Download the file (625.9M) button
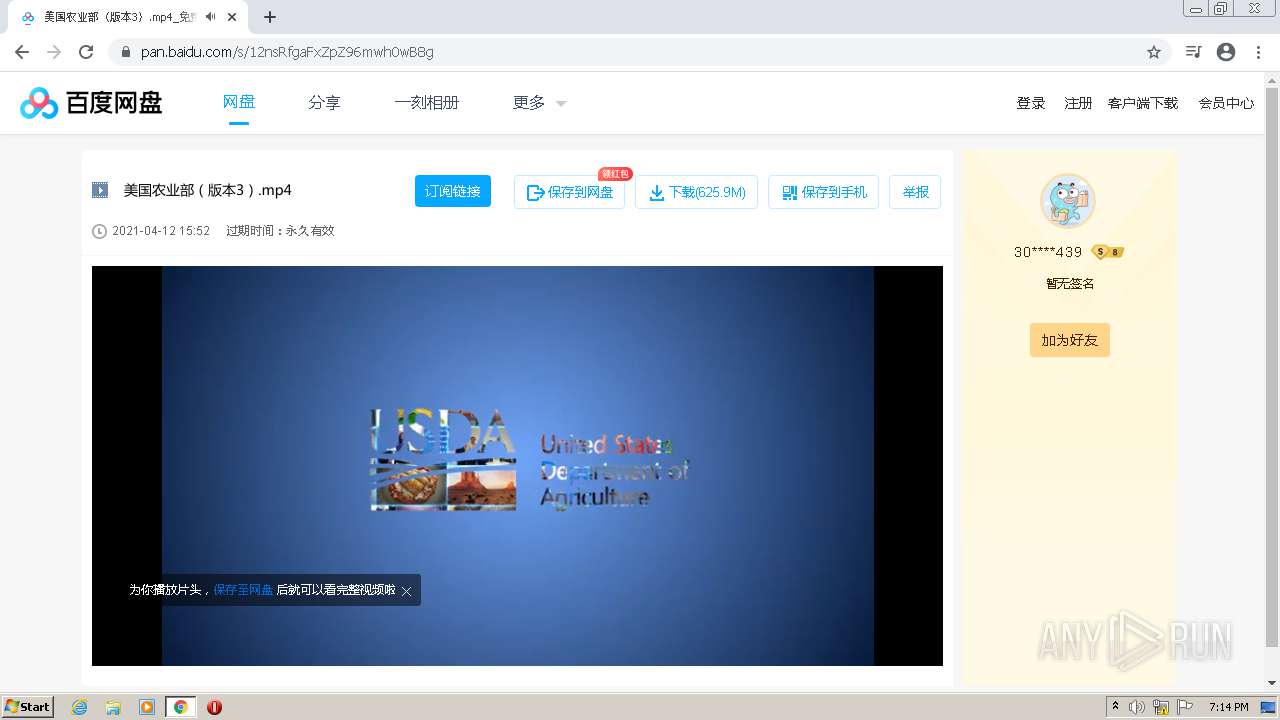1280x720 pixels. [x=696, y=192]
